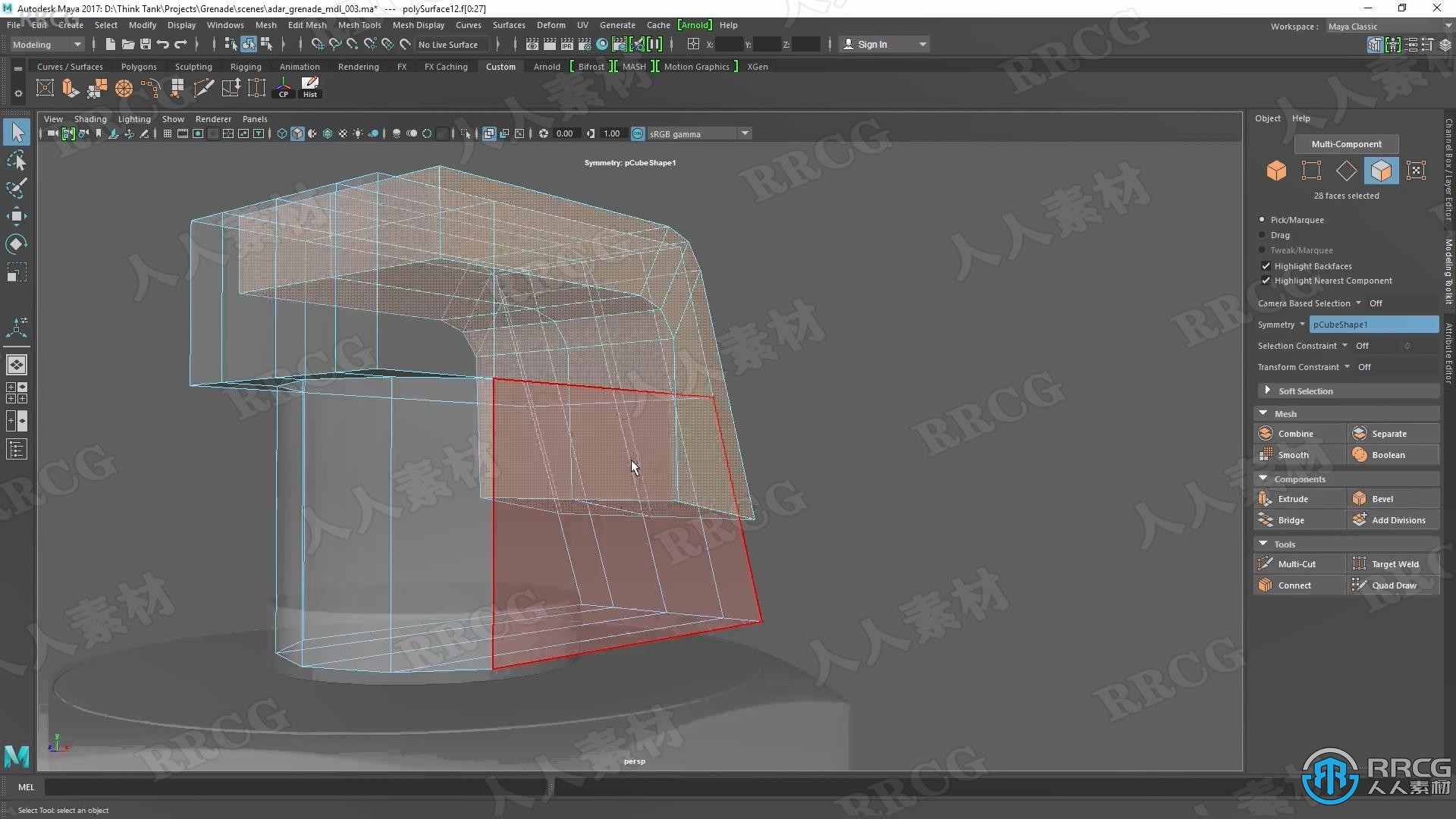Select the Connect tool icon
The height and width of the screenshot is (819, 1456).
[x=1265, y=585]
